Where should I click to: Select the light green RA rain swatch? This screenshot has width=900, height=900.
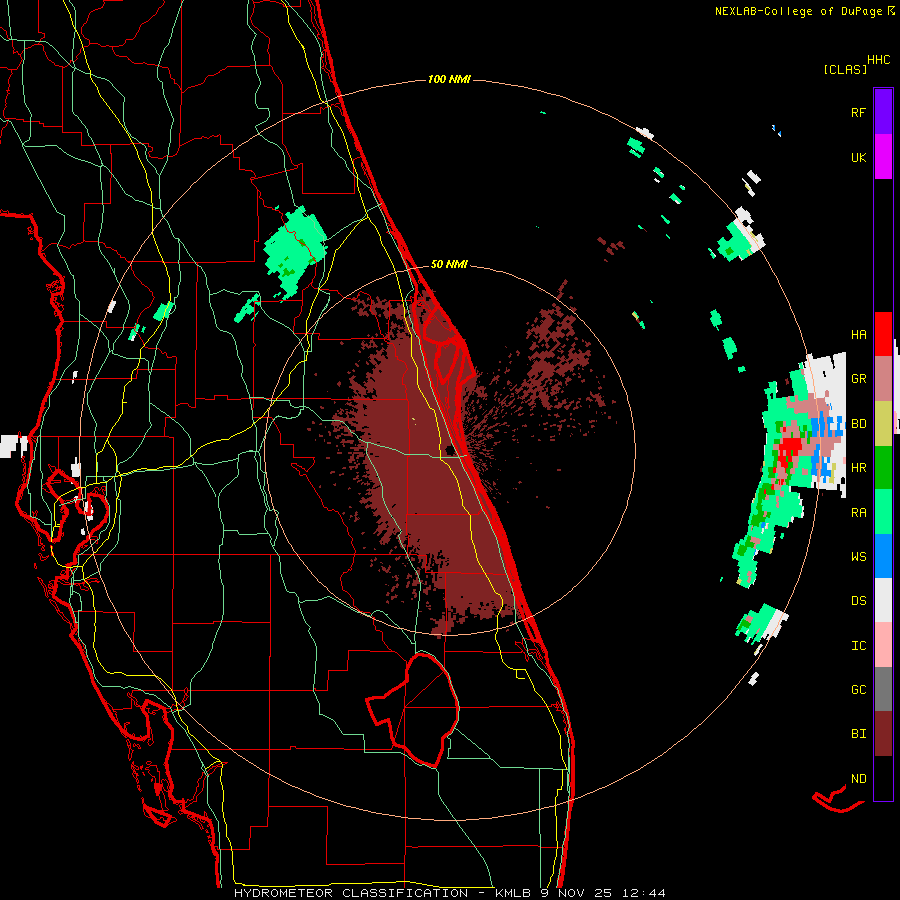[883, 512]
